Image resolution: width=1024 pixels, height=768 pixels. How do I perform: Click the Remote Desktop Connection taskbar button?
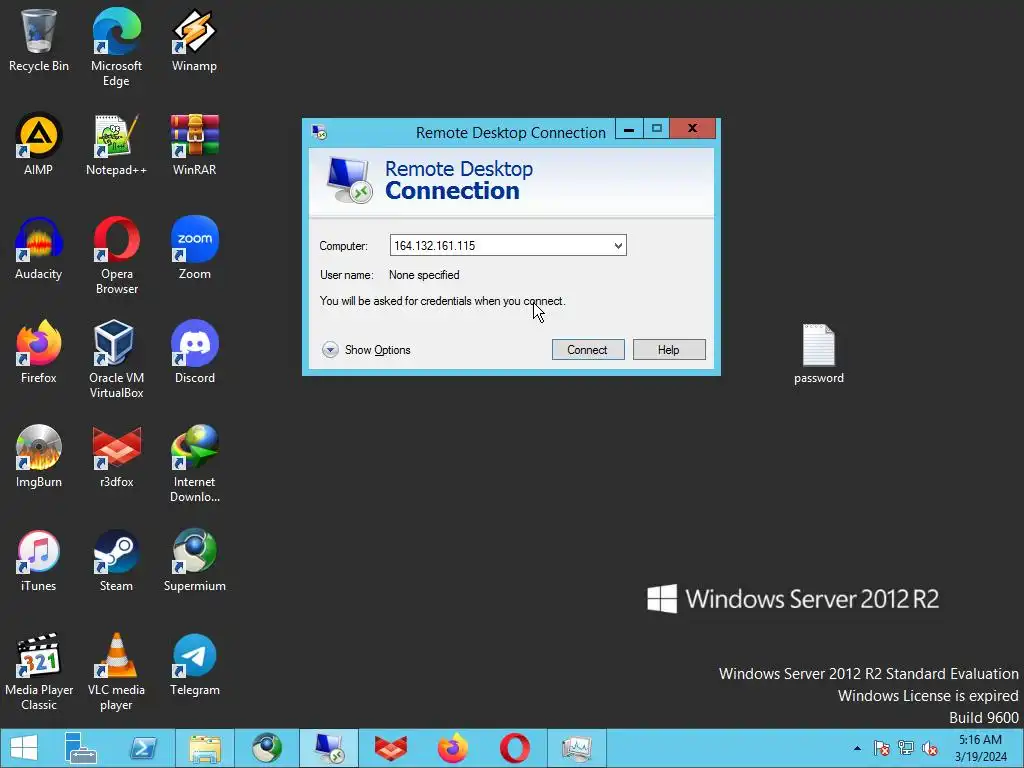coord(328,748)
